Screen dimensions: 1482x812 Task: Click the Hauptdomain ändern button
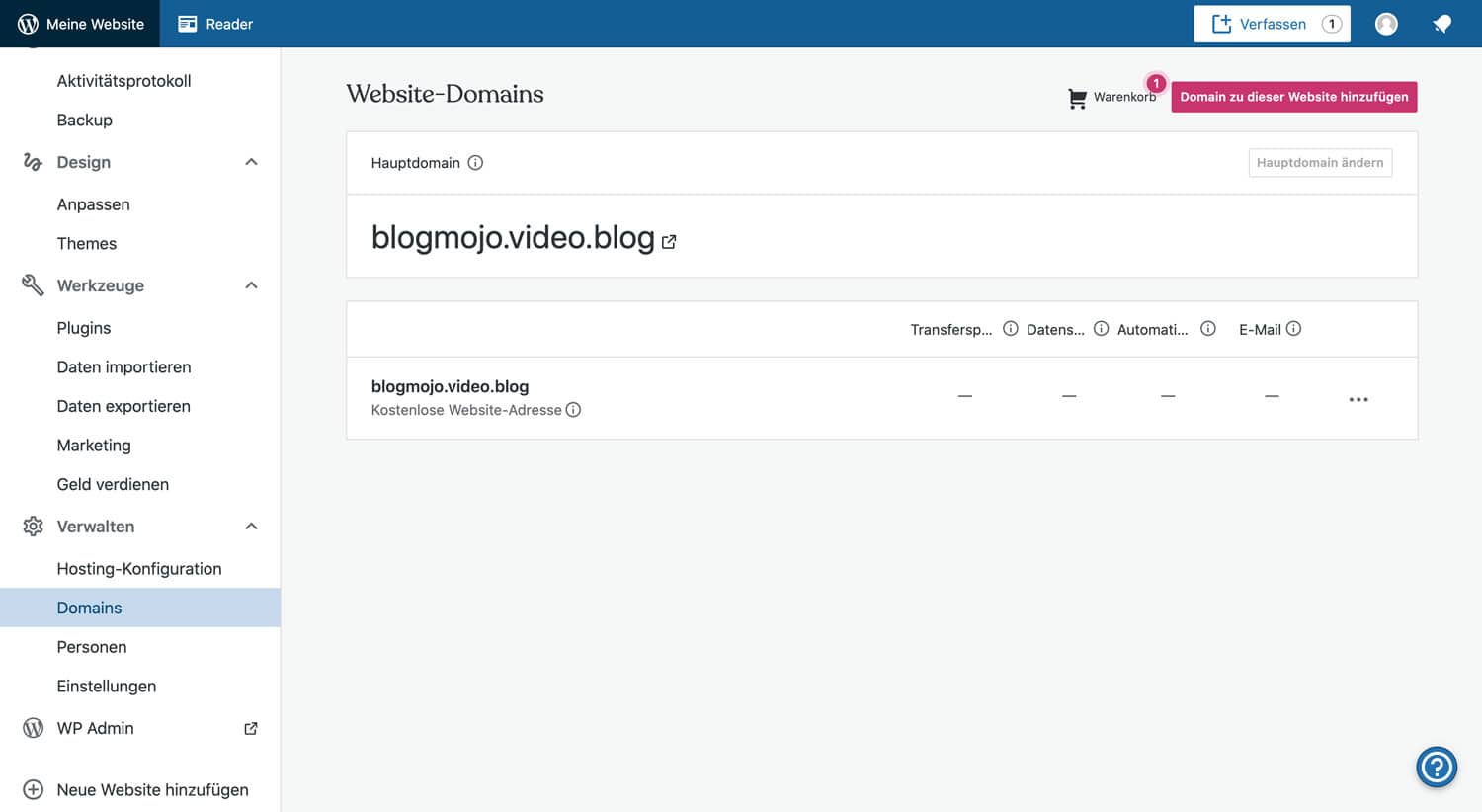(x=1320, y=162)
